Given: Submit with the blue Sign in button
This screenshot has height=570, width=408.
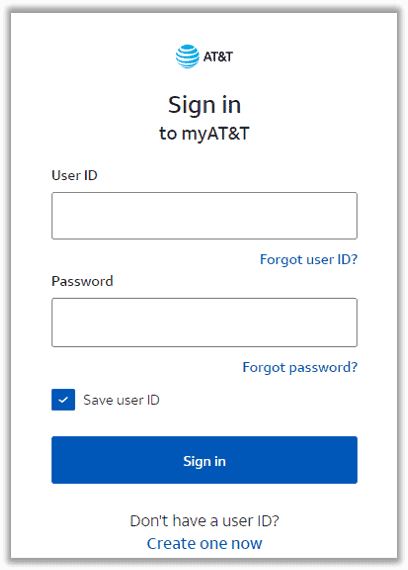Looking at the screenshot, I should click(204, 460).
